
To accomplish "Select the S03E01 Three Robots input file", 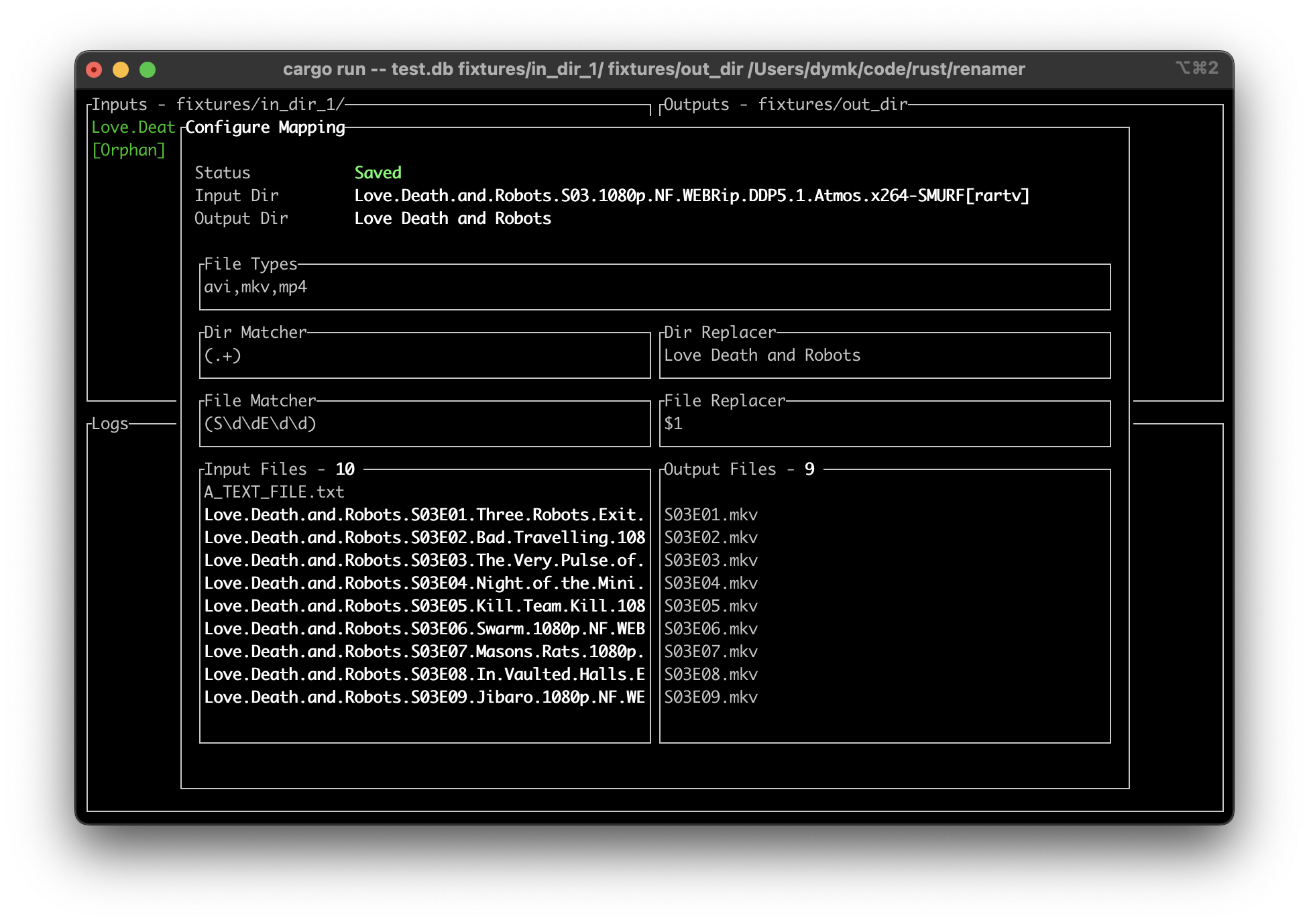I will click(x=424, y=515).
